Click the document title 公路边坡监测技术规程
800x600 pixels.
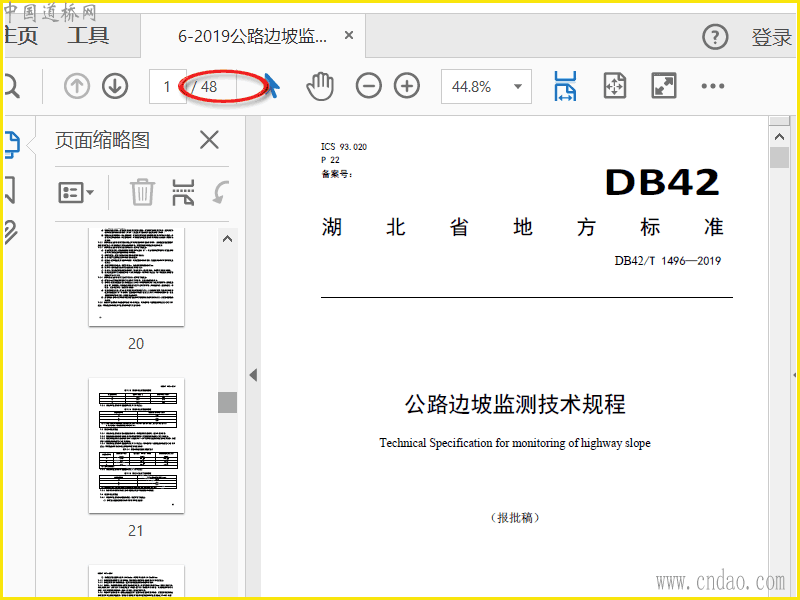pyautogui.click(x=515, y=404)
